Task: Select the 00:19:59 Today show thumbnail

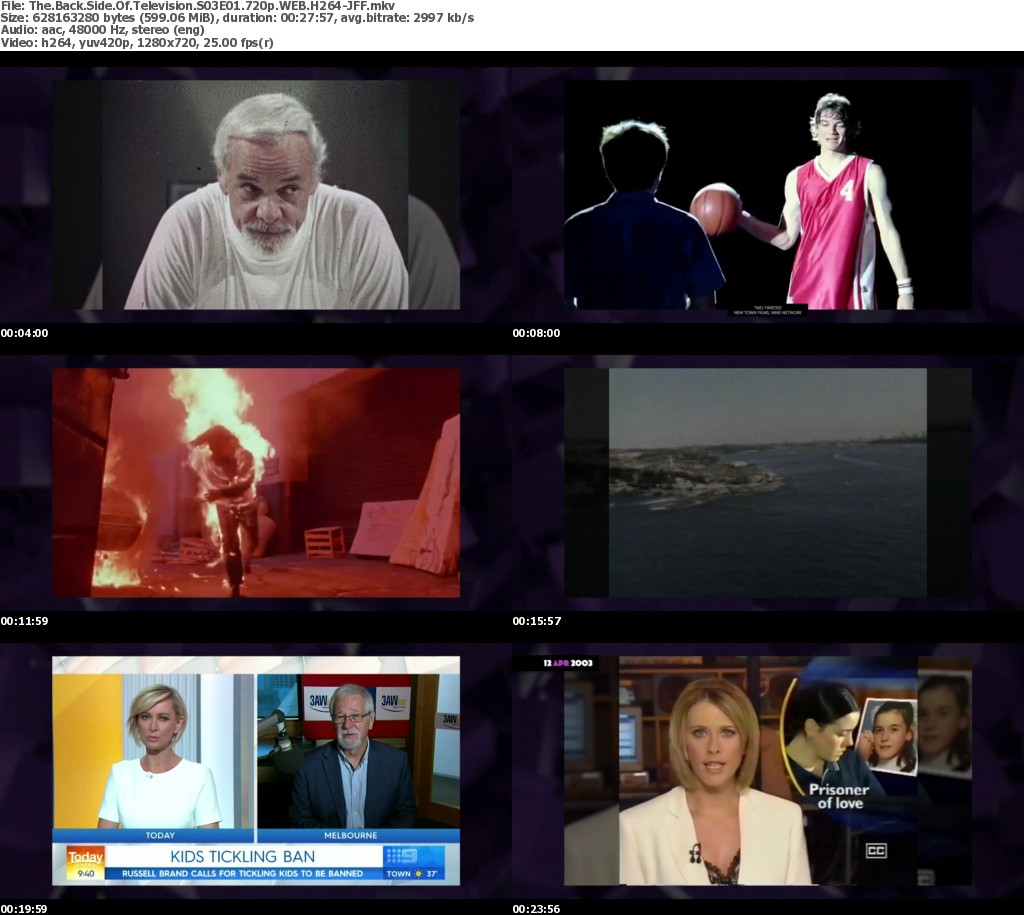Action: tap(256, 771)
